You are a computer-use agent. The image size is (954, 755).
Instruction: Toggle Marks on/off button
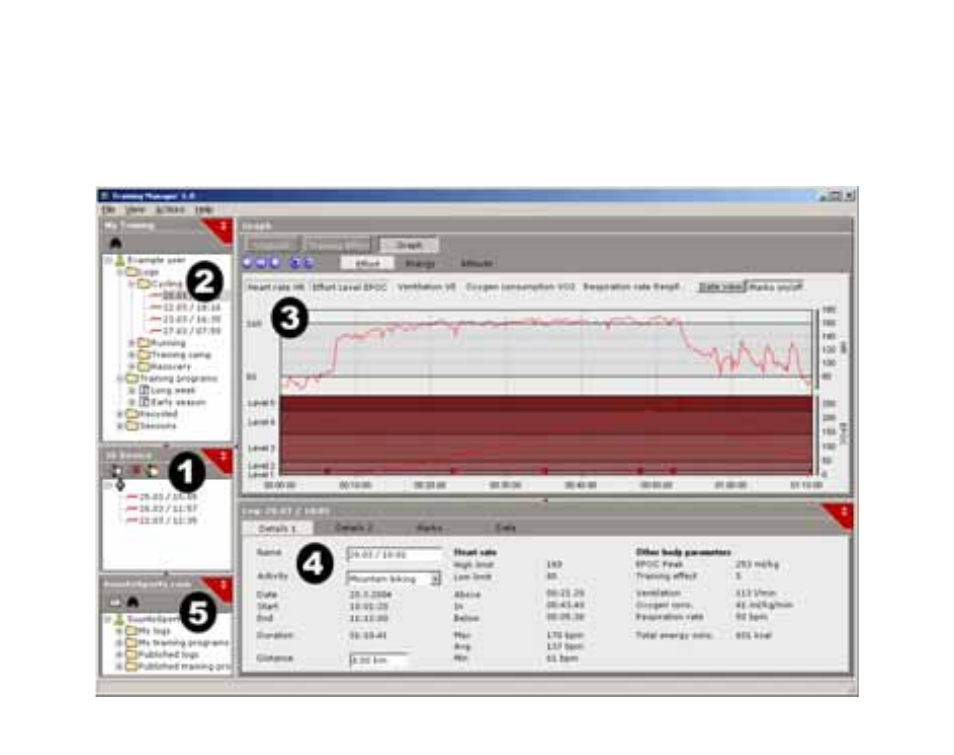pos(775,287)
